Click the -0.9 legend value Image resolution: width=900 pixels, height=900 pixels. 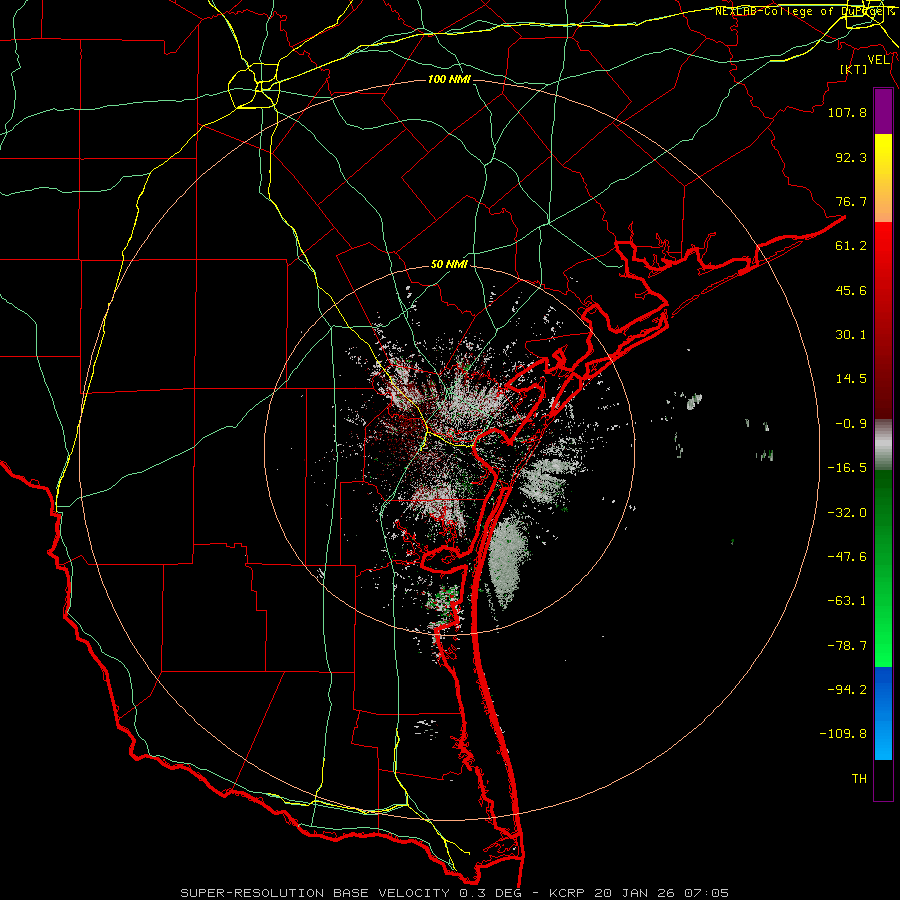[x=851, y=424]
